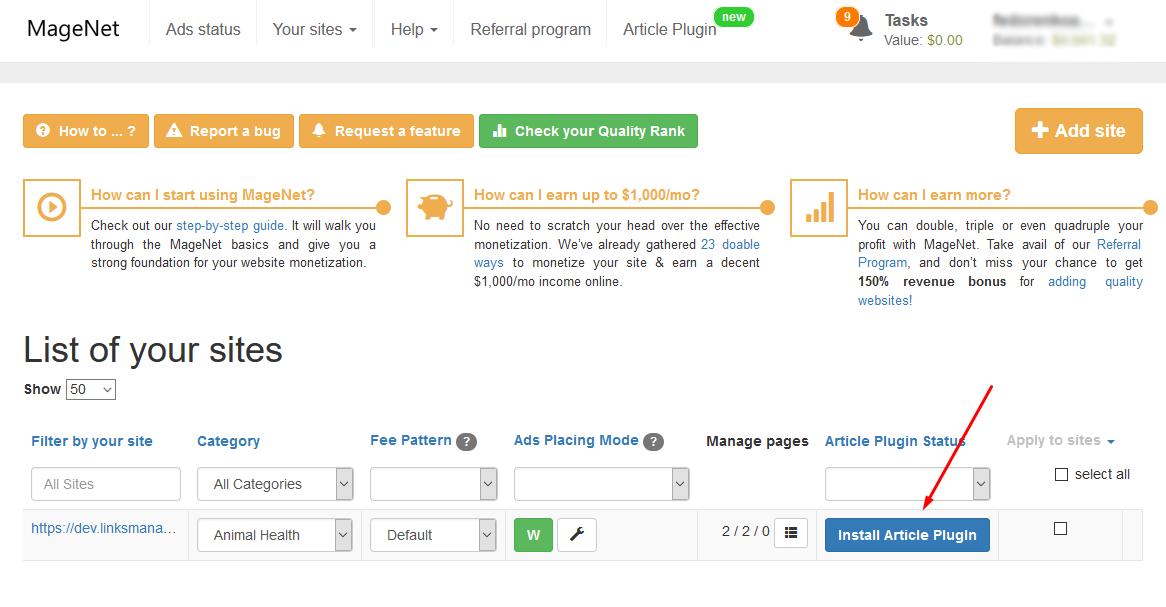The height and width of the screenshot is (607, 1166).
Task: Click the Ads Placing Mode column header
Action: 576,440
